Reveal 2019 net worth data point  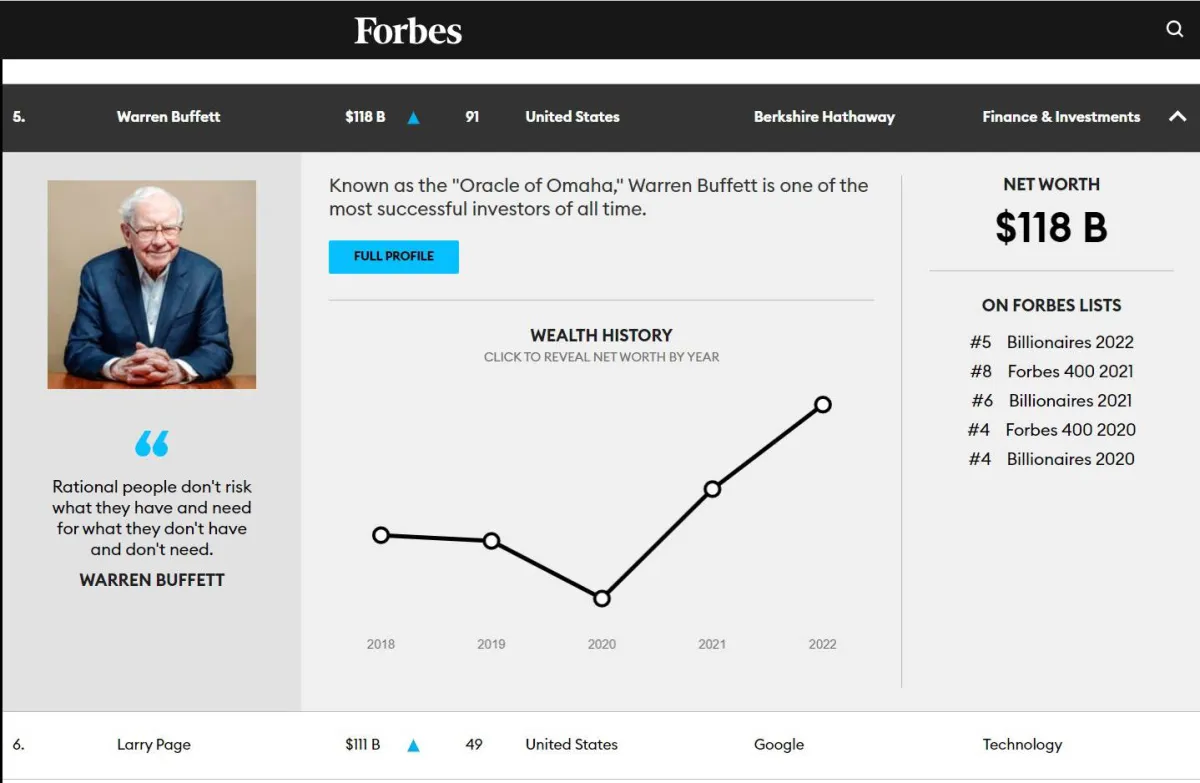(491, 541)
